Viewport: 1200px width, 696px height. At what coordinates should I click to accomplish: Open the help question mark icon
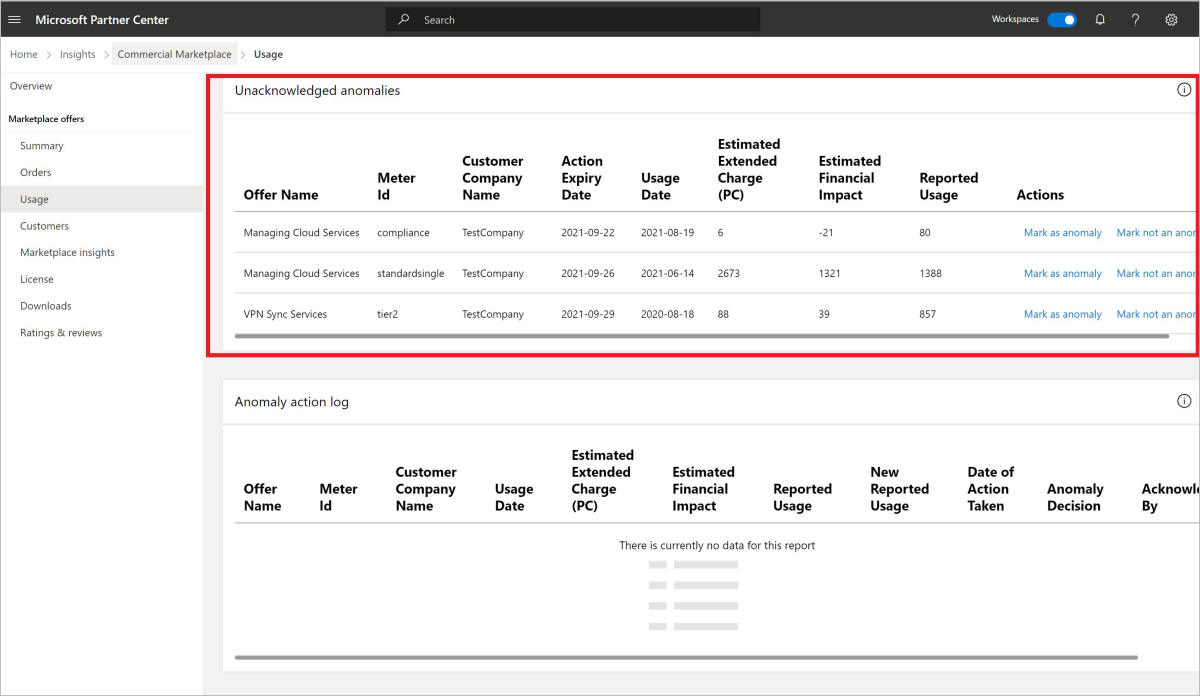point(1135,20)
